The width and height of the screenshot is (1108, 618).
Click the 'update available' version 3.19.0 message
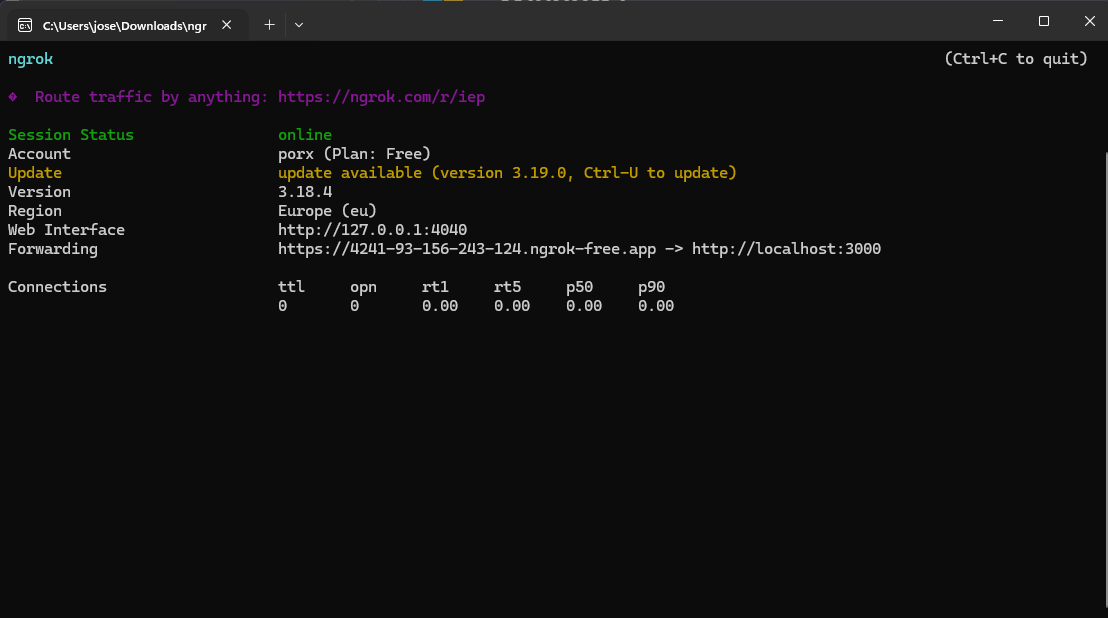[x=507, y=173]
